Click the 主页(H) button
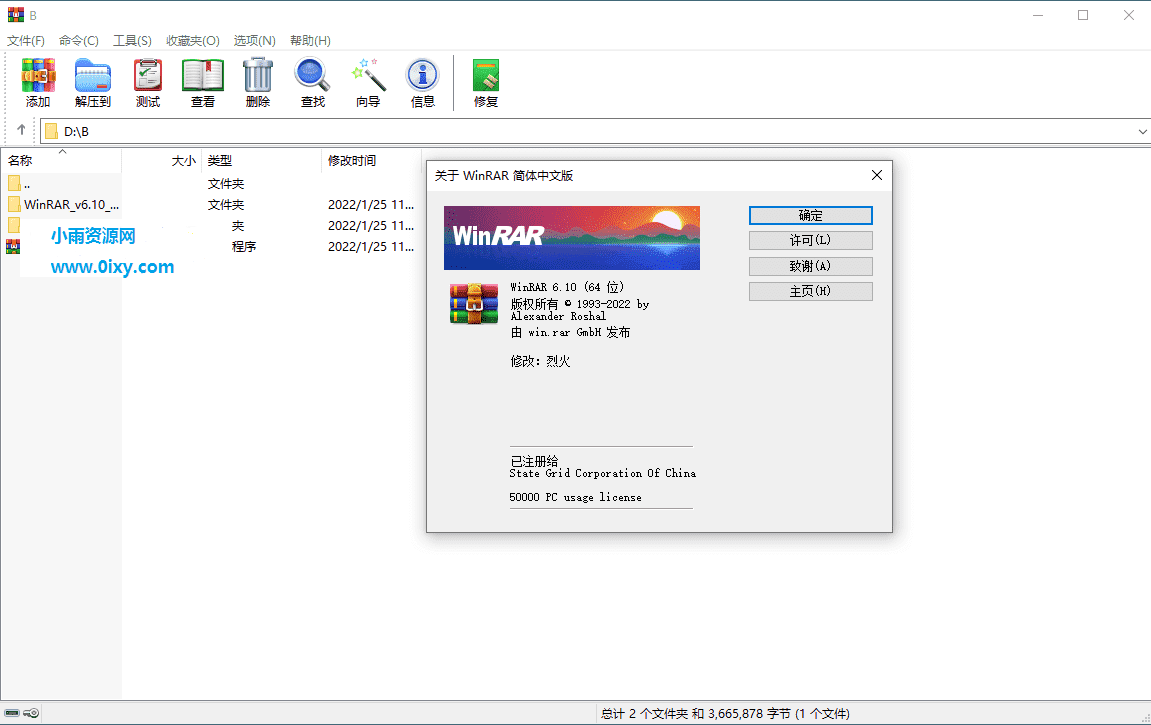This screenshot has width=1151, height=725. (810, 291)
